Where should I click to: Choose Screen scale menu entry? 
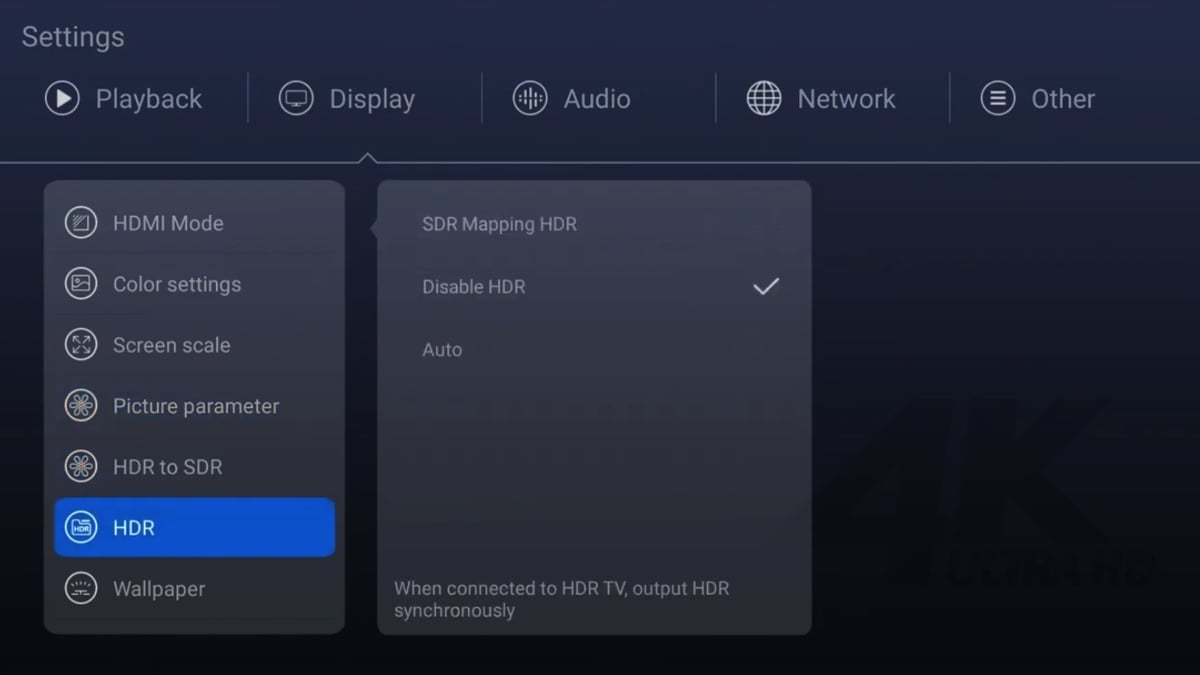(194, 345)
